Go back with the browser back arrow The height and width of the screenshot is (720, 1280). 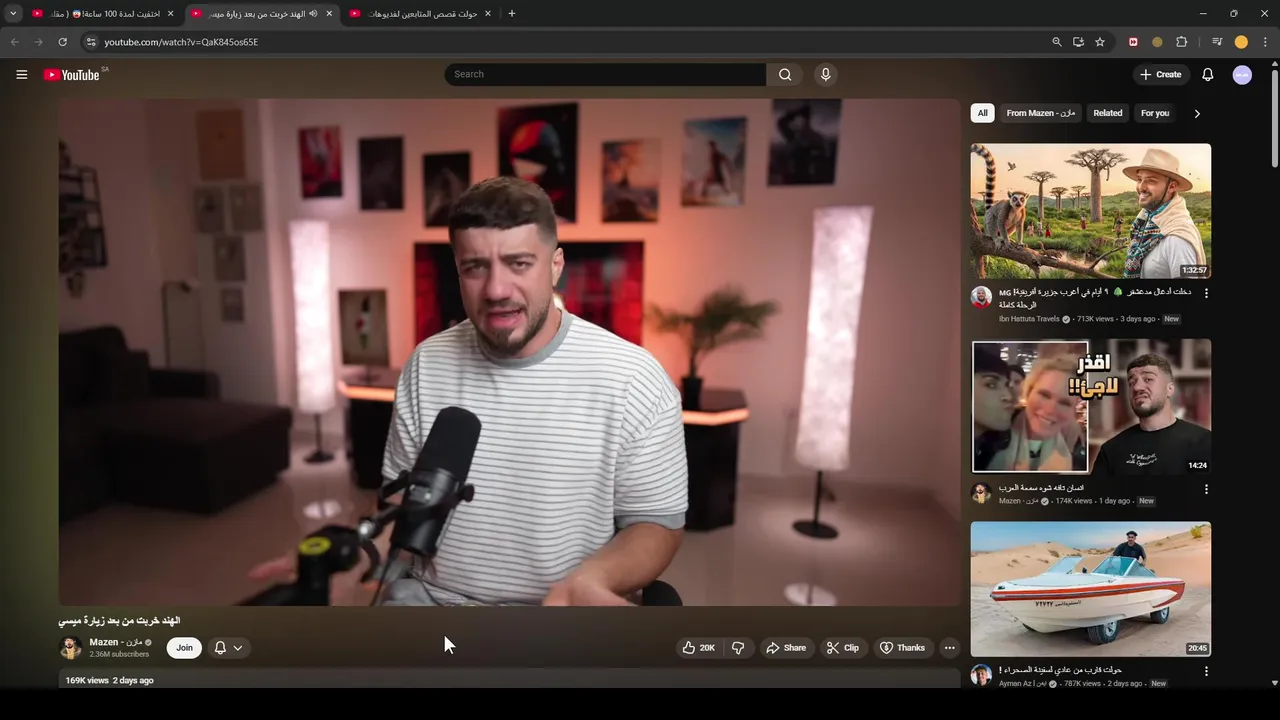[14, 42]
